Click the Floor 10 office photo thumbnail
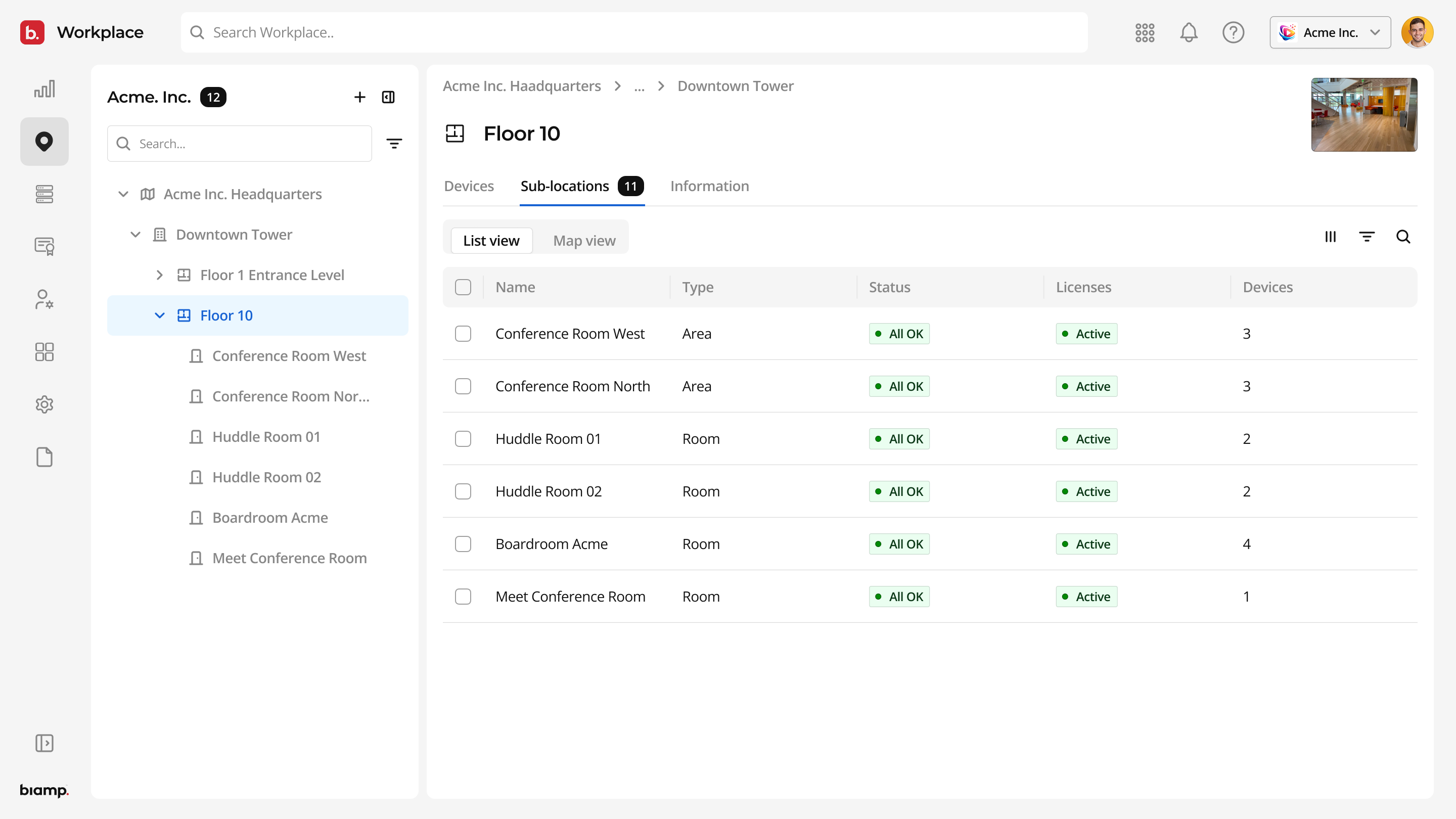The width and height of the screenshot is (1456, 819). tap(1364, 115)
